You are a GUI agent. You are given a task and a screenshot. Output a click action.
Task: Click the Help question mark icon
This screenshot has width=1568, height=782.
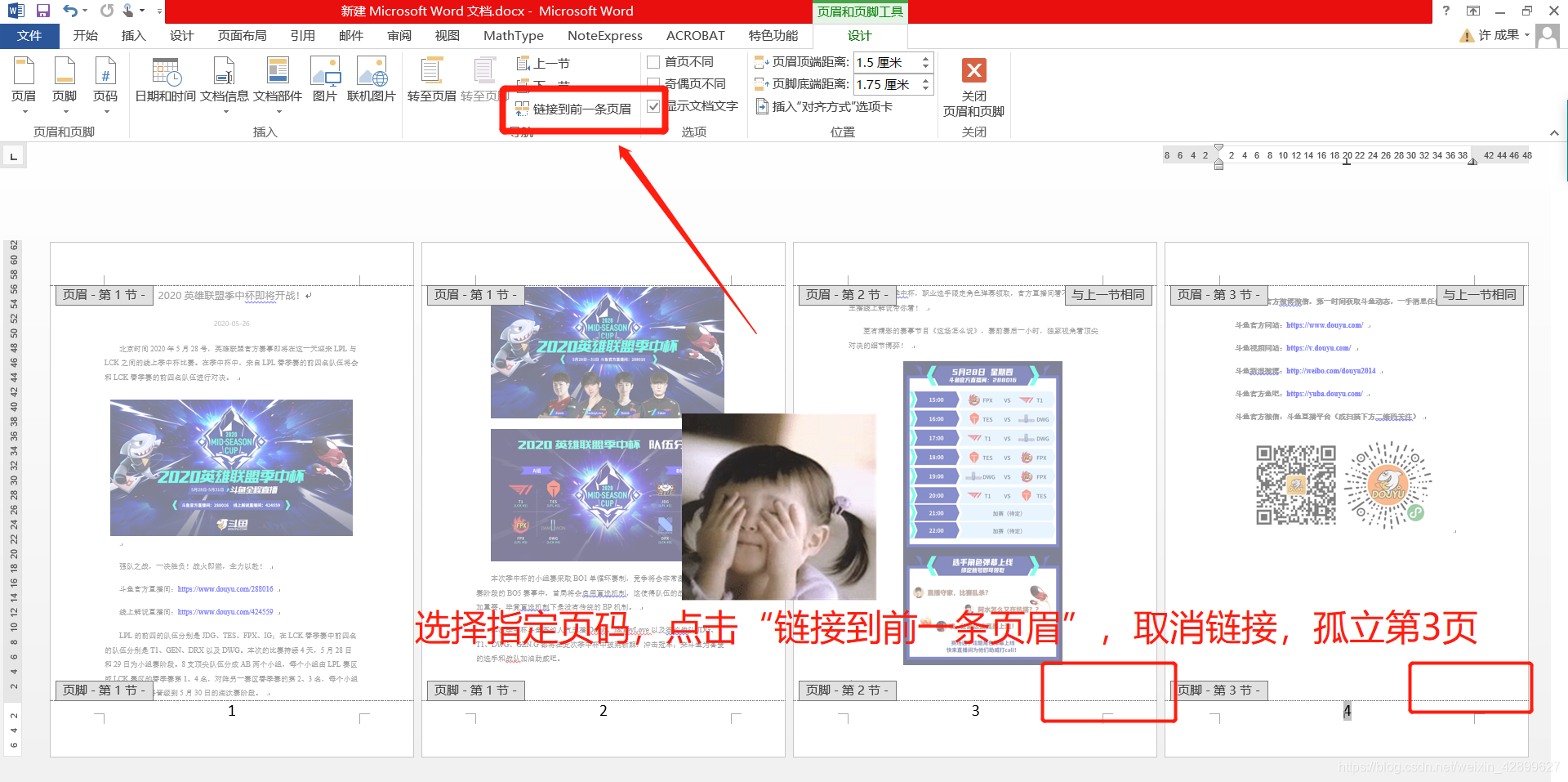point(1446,11)
